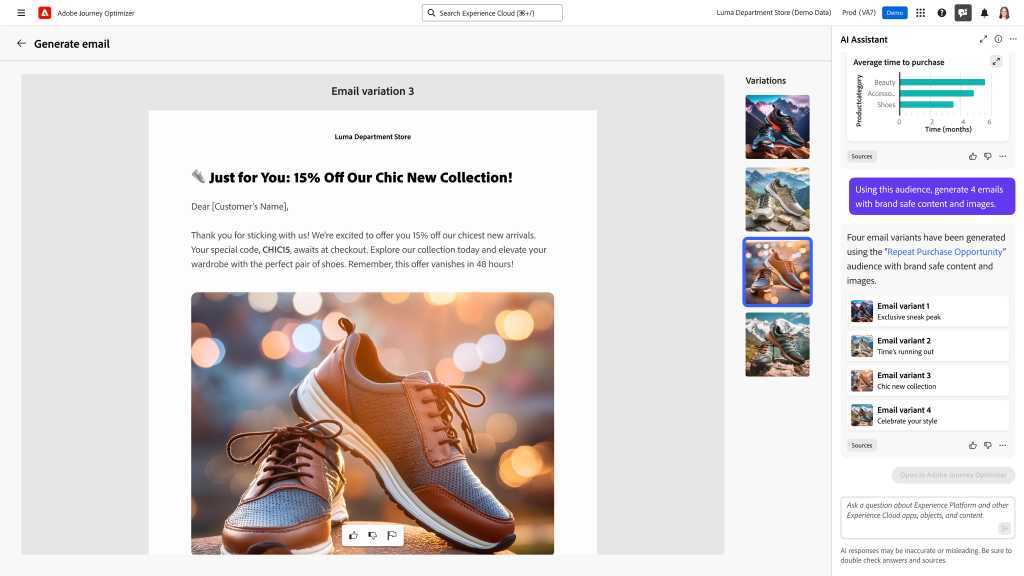The width and height of the screenshot is (1024, 576).
Task: Select the fourth variation thumbnail
Action: [777, 344]
